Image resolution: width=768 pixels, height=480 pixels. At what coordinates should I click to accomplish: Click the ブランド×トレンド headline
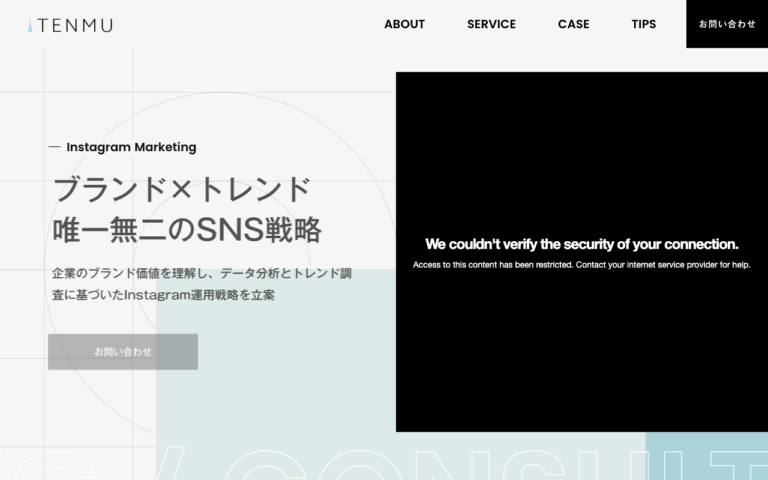coord(181,190)
